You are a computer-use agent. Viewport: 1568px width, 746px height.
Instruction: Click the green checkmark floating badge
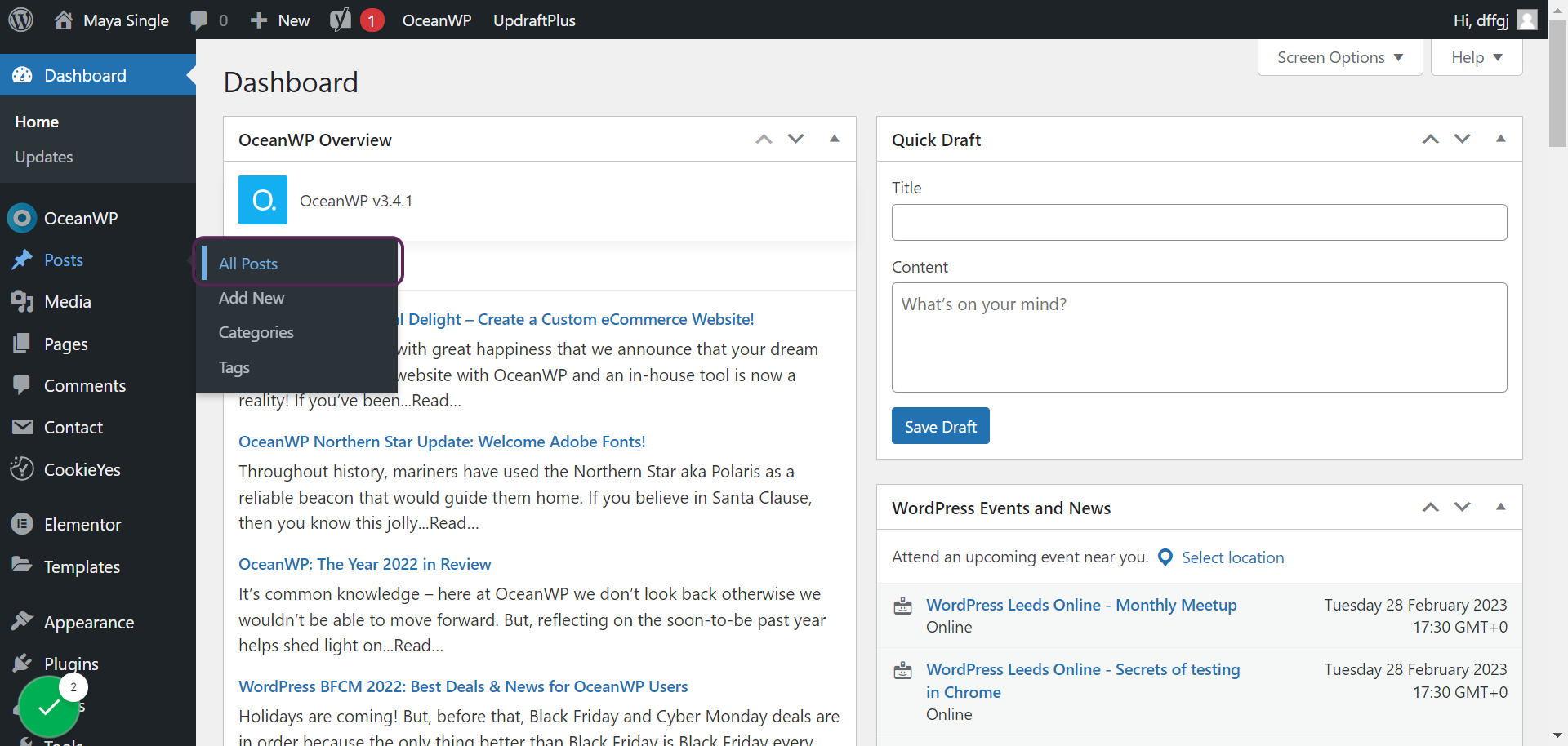(49, 707)
